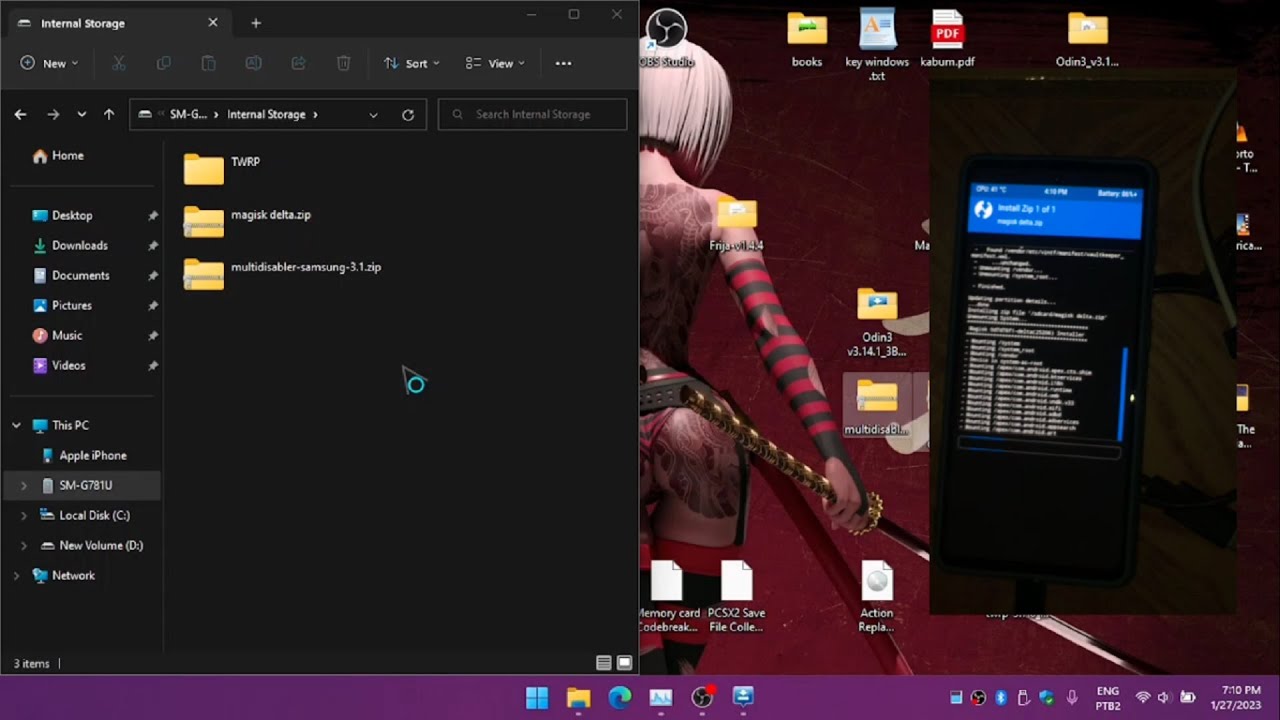Click the Windows Security shield tray icon
Screen dimensions: 1280x720
1046,698
